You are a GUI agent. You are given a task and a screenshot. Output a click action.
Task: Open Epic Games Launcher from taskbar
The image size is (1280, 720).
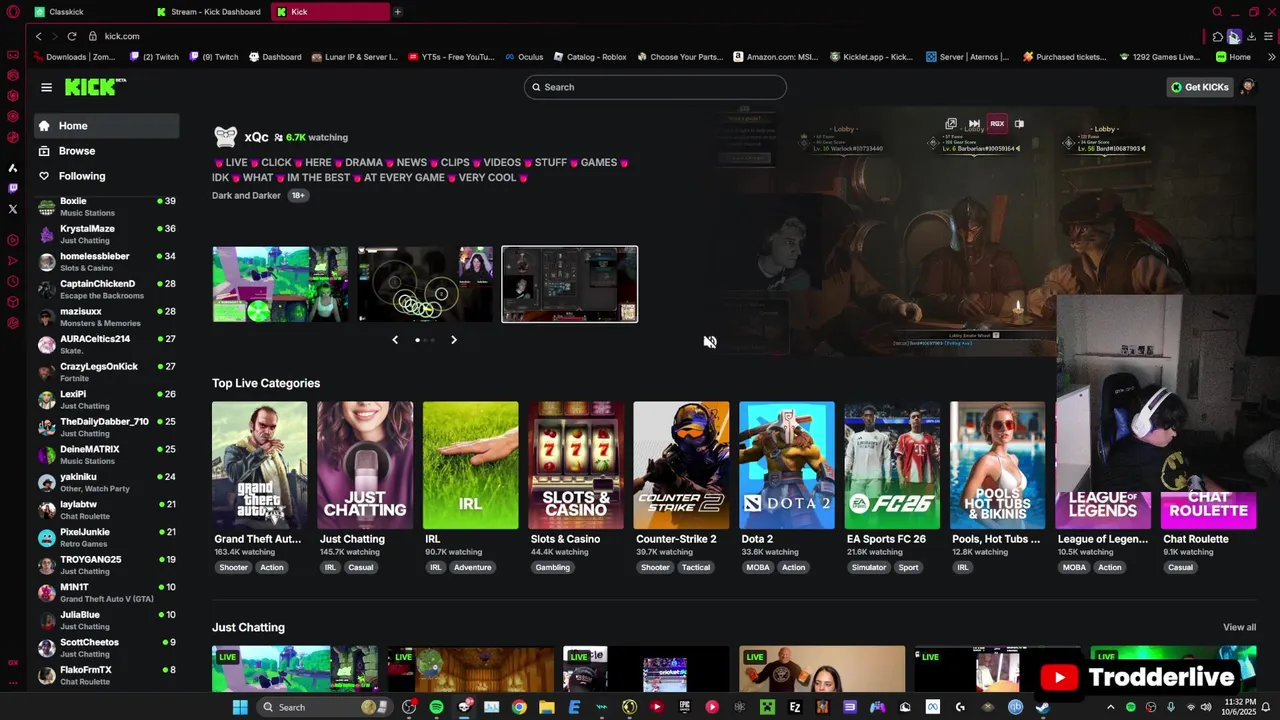click(x=685, y=707)
